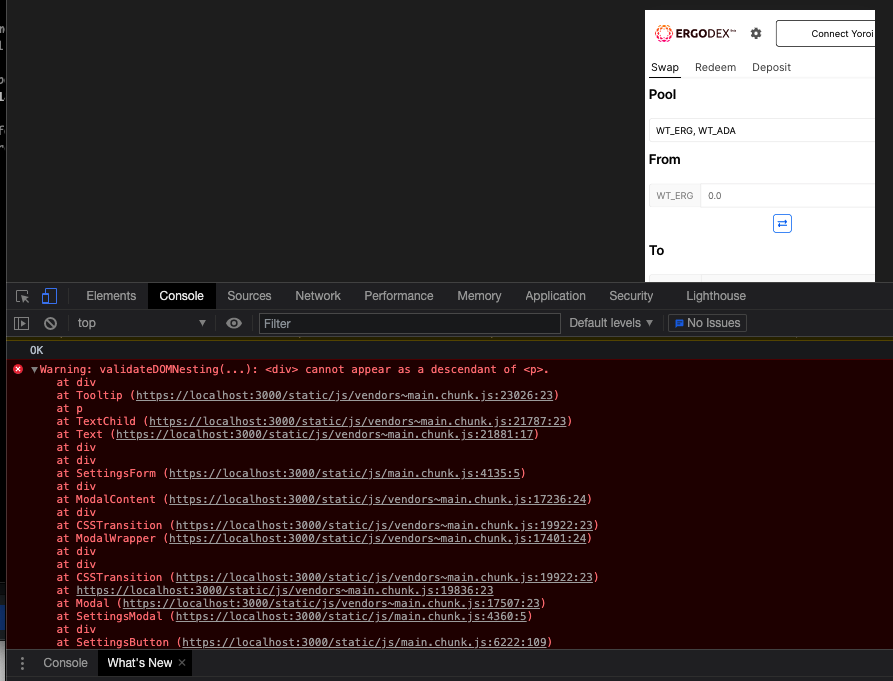This screenshot has height=681, width=893.
Task: Open the Memory tab
Action: pyautogui.click(x=479, y=296)
